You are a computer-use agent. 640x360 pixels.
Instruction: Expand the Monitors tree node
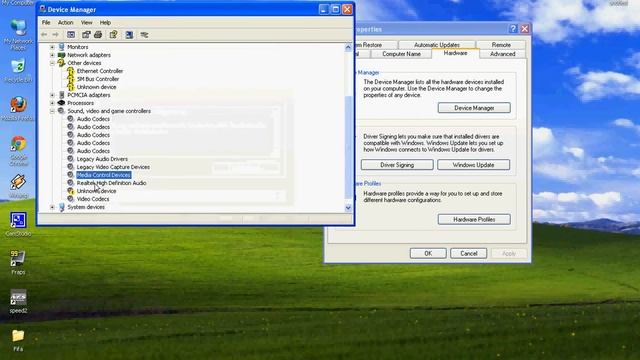pyautogui.click(x=52, y=47)
